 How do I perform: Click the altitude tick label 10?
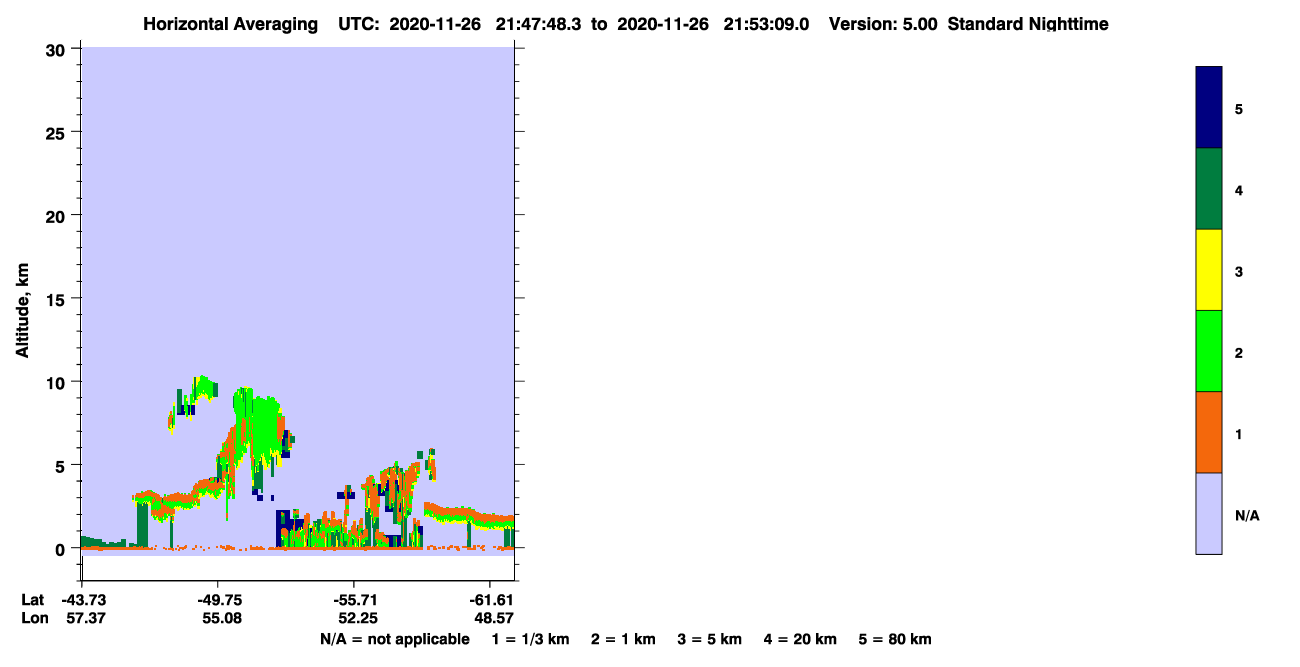click(x=58, y=382)
